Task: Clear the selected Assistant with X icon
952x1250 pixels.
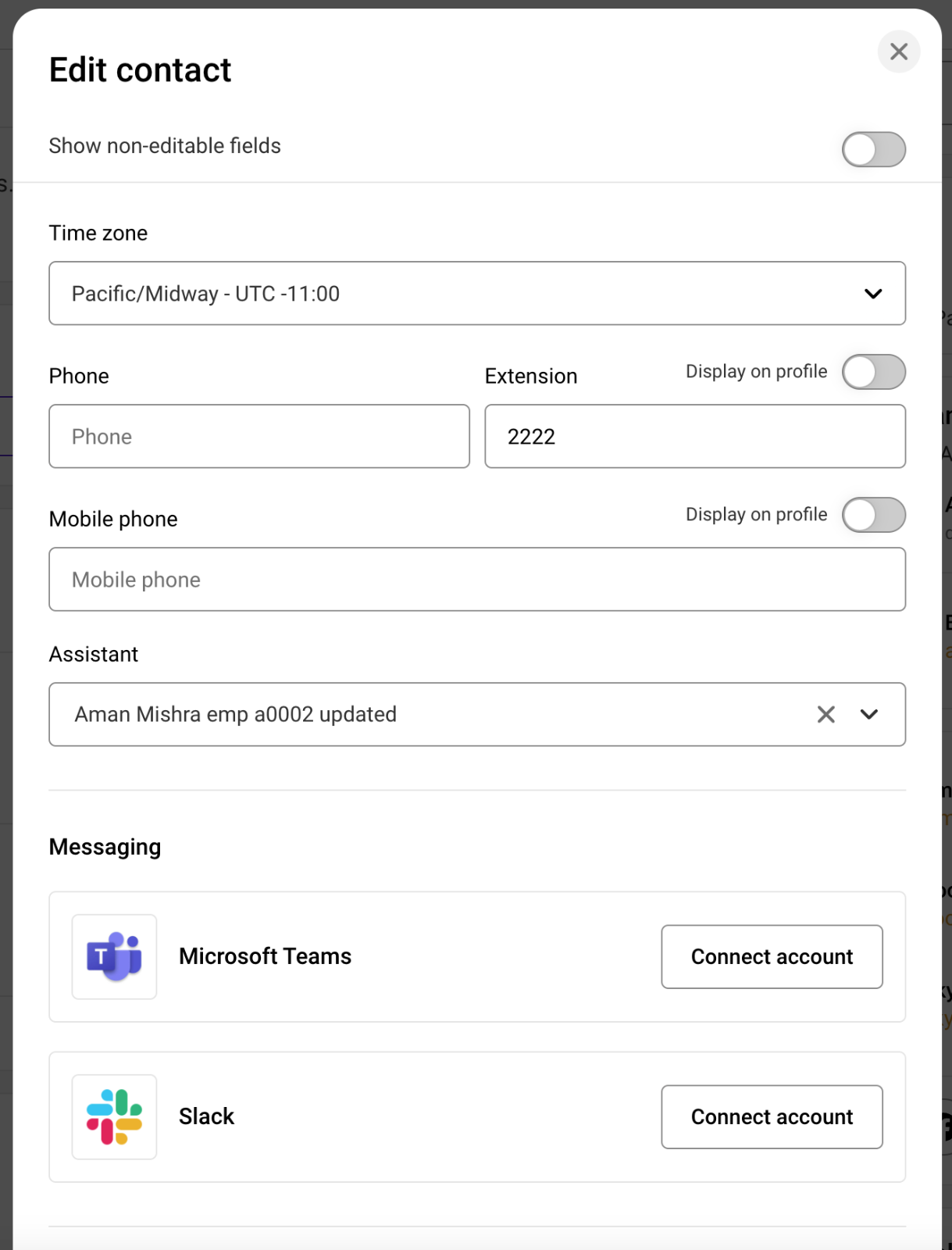Action: (825, 714)
